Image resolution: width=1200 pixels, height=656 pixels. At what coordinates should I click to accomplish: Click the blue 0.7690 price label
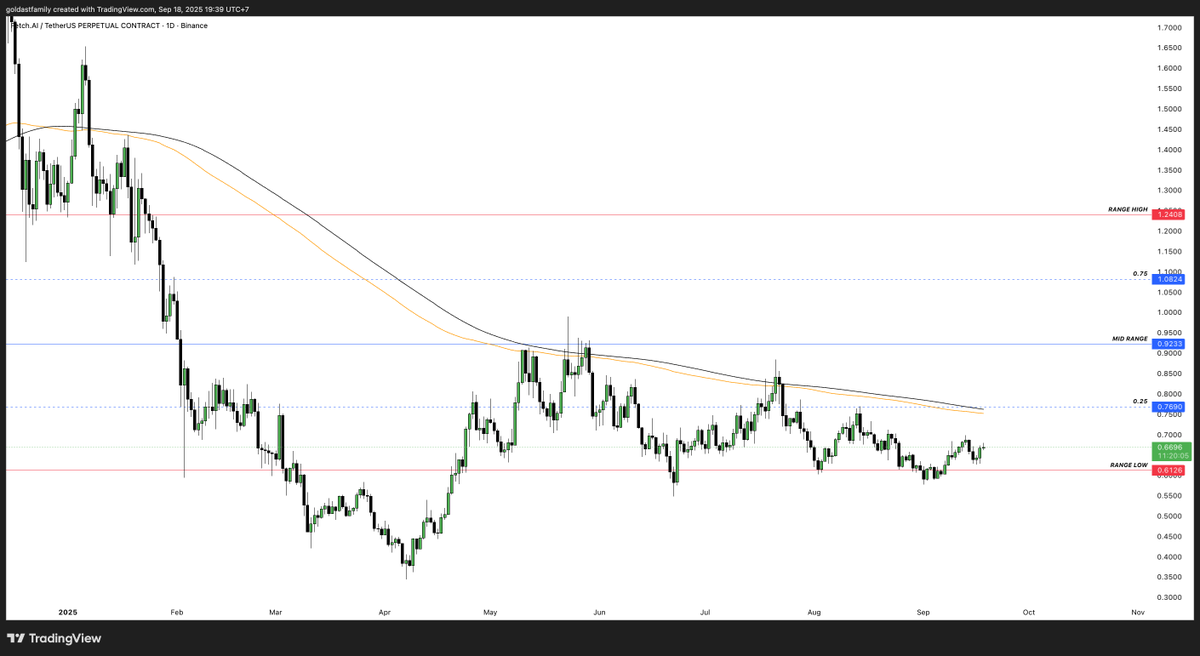[1169, 407]
